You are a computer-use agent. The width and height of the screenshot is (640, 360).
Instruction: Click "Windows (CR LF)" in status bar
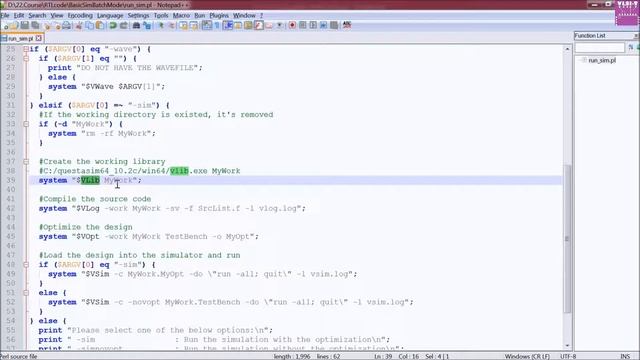click(527, 356)
